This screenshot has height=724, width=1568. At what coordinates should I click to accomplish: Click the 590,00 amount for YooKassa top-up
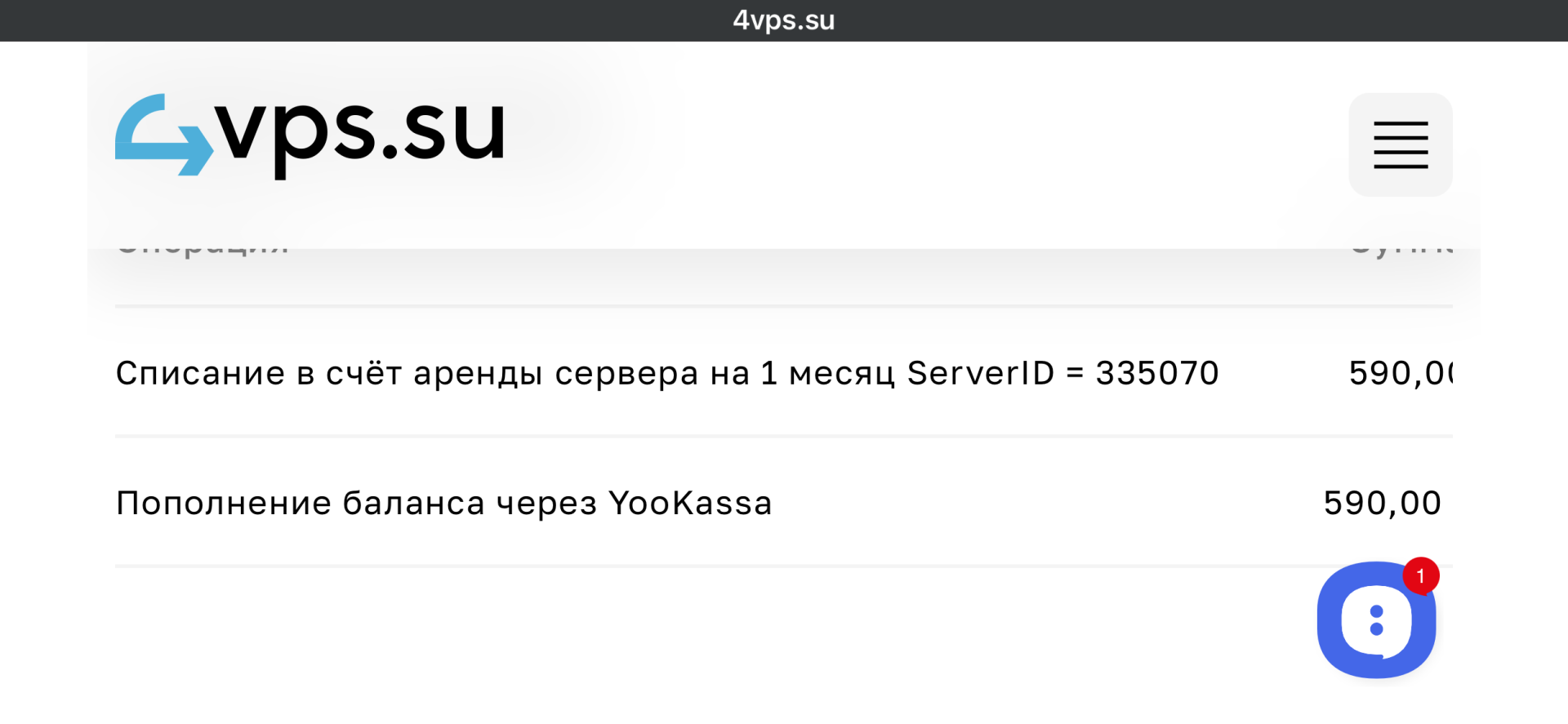tap(1382, 503)
